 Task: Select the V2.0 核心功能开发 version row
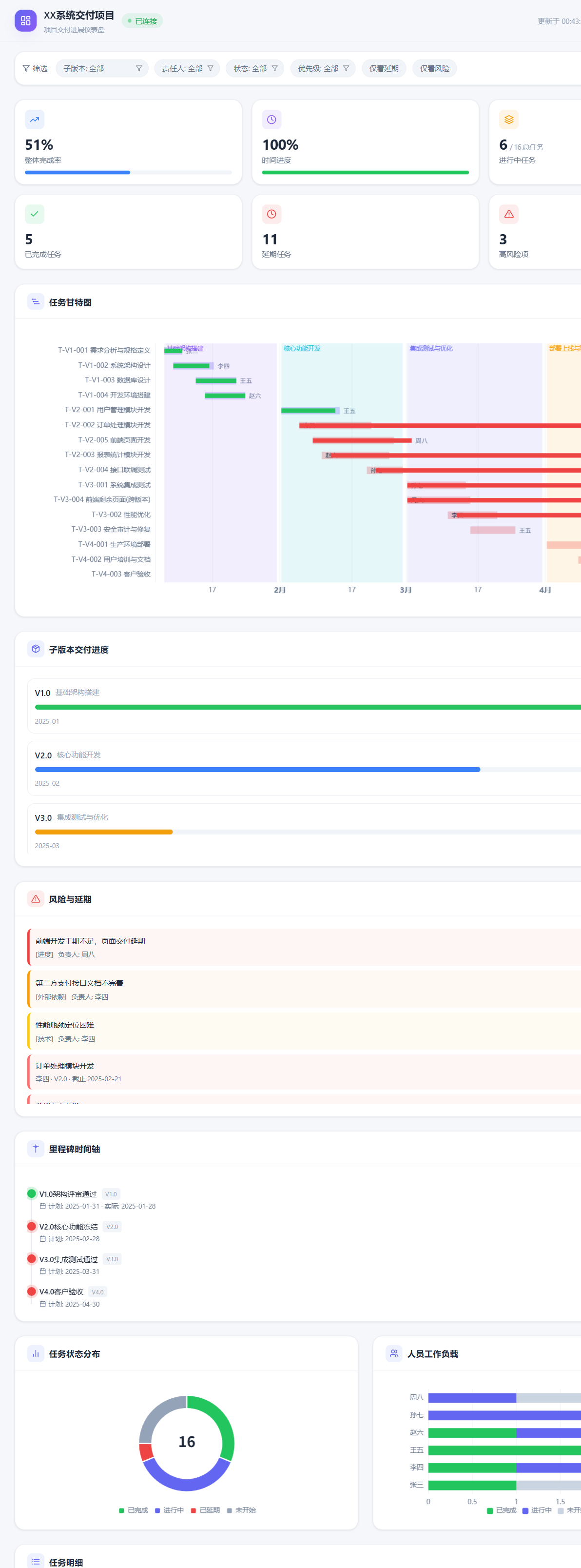click(304, 768)
